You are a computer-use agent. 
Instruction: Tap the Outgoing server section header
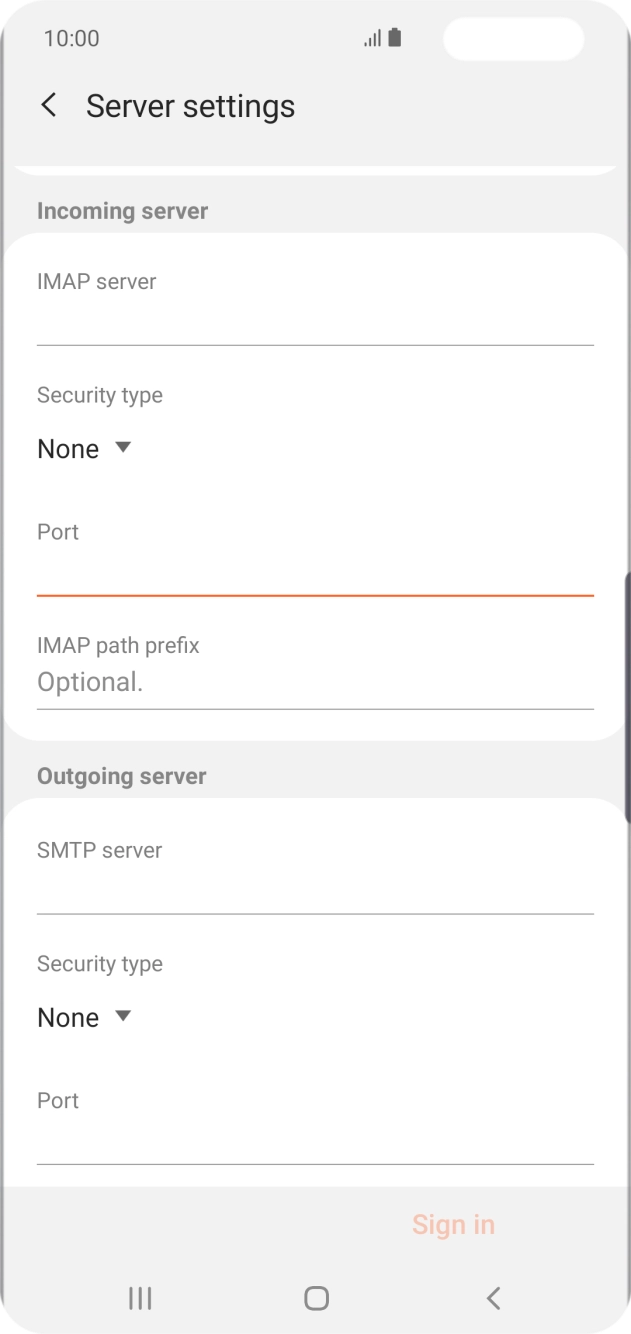click(x=121, y=775)
